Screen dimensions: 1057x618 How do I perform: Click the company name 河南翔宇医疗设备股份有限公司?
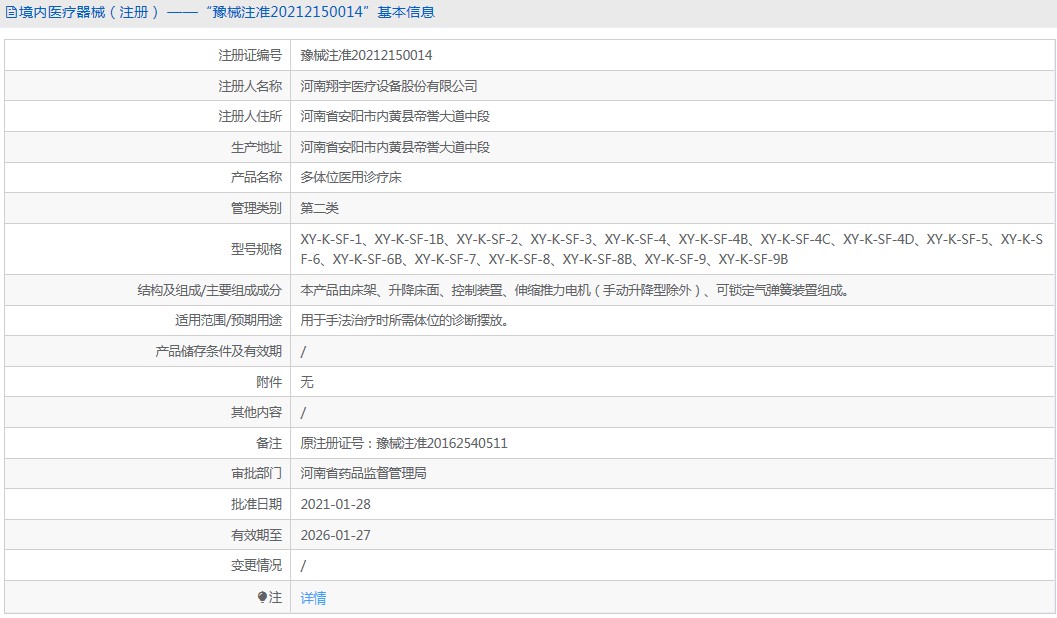(x=388, y=86)
